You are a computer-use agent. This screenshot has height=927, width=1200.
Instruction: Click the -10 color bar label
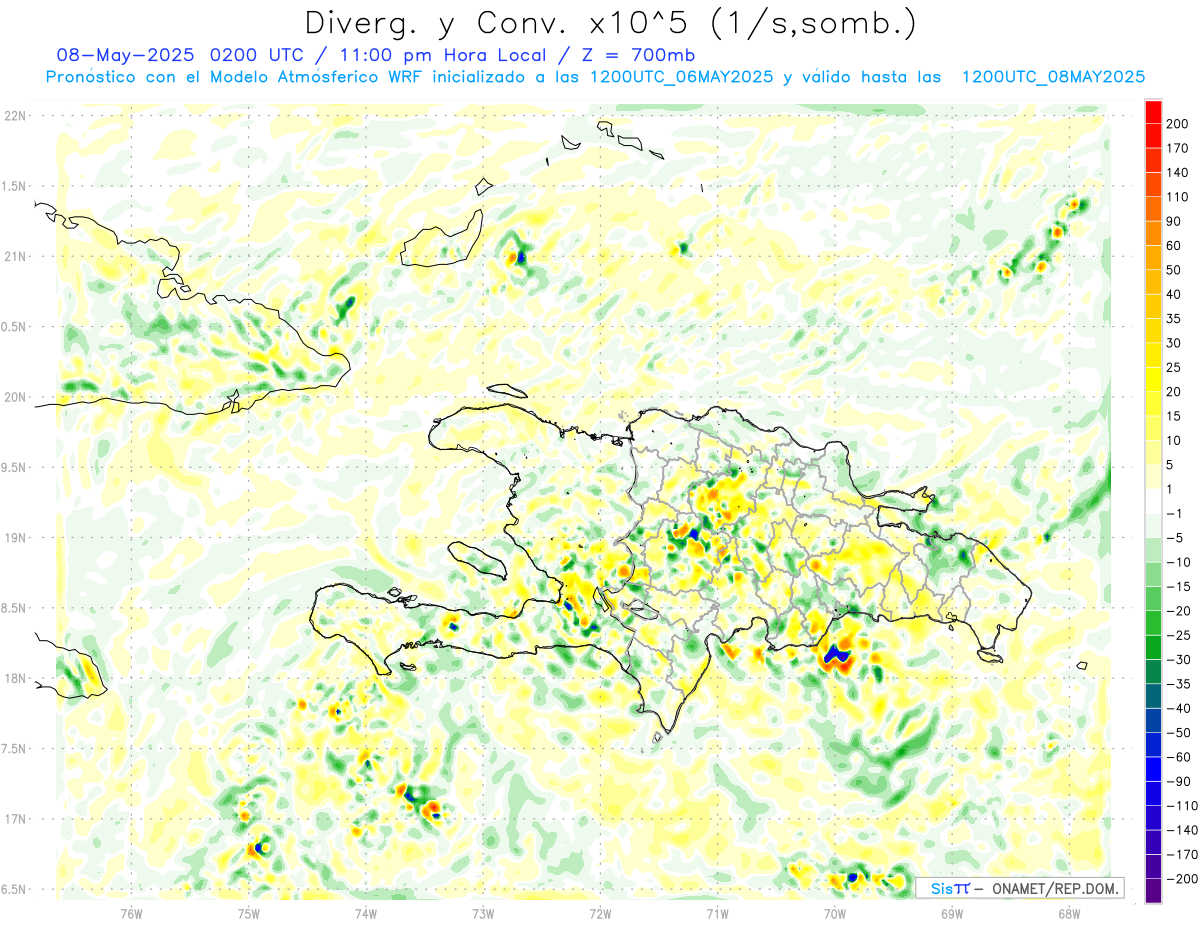coord(1178,562)
